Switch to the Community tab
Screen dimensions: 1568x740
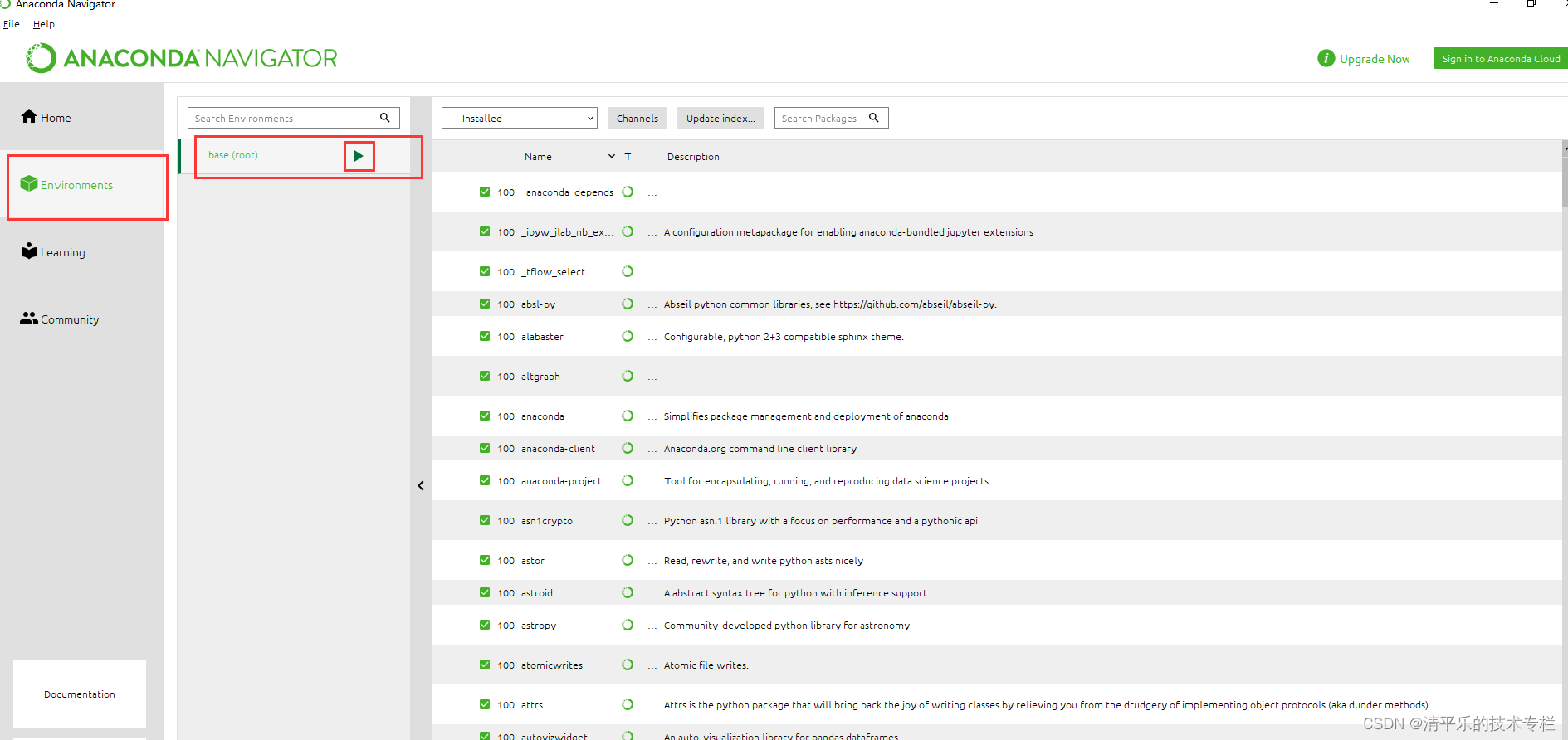click(81, 319)
